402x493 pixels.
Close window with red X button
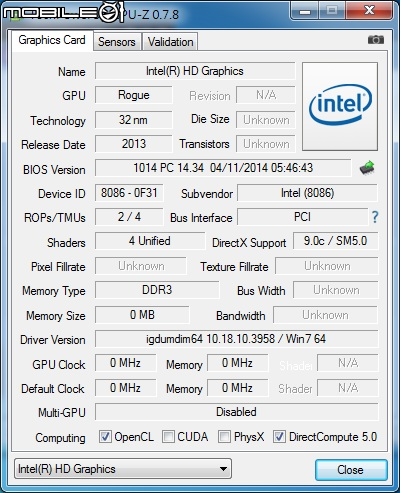click(369, 11)
